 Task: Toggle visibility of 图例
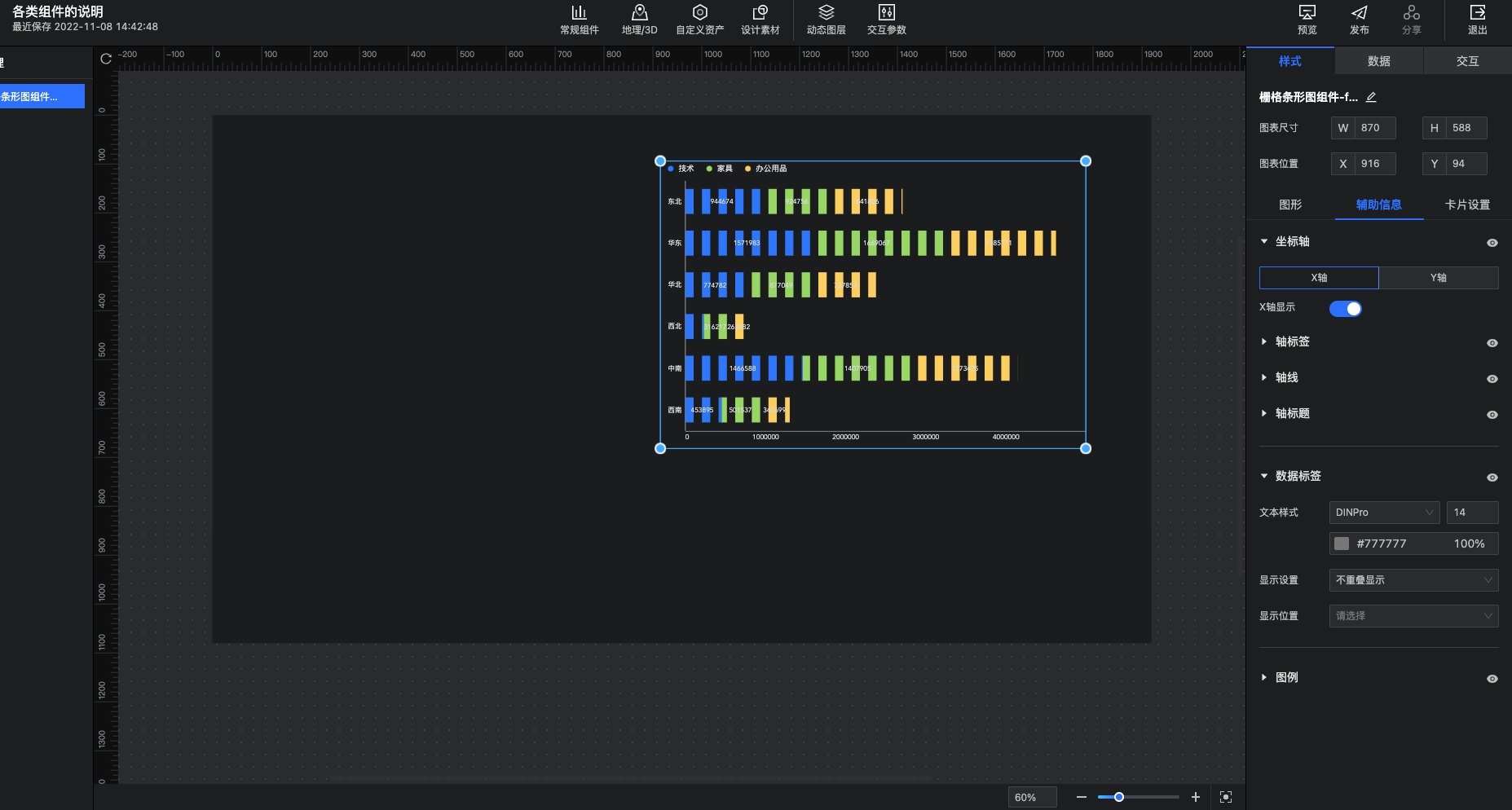[1492, 679]
